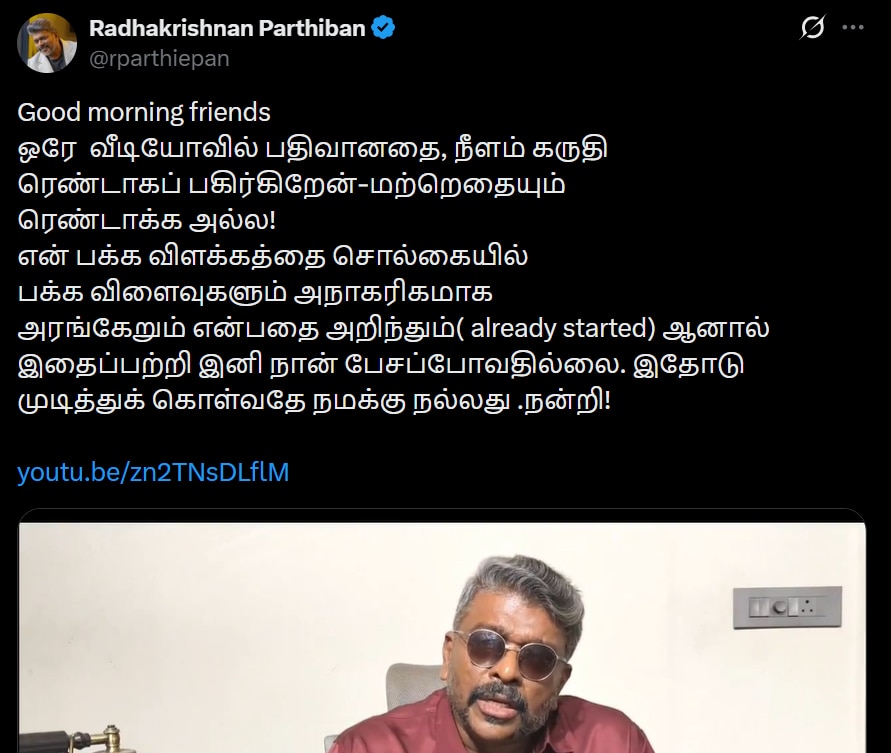Click the Tamil line containing அல்ல!
891x753 pixels.
coord(147,221)
